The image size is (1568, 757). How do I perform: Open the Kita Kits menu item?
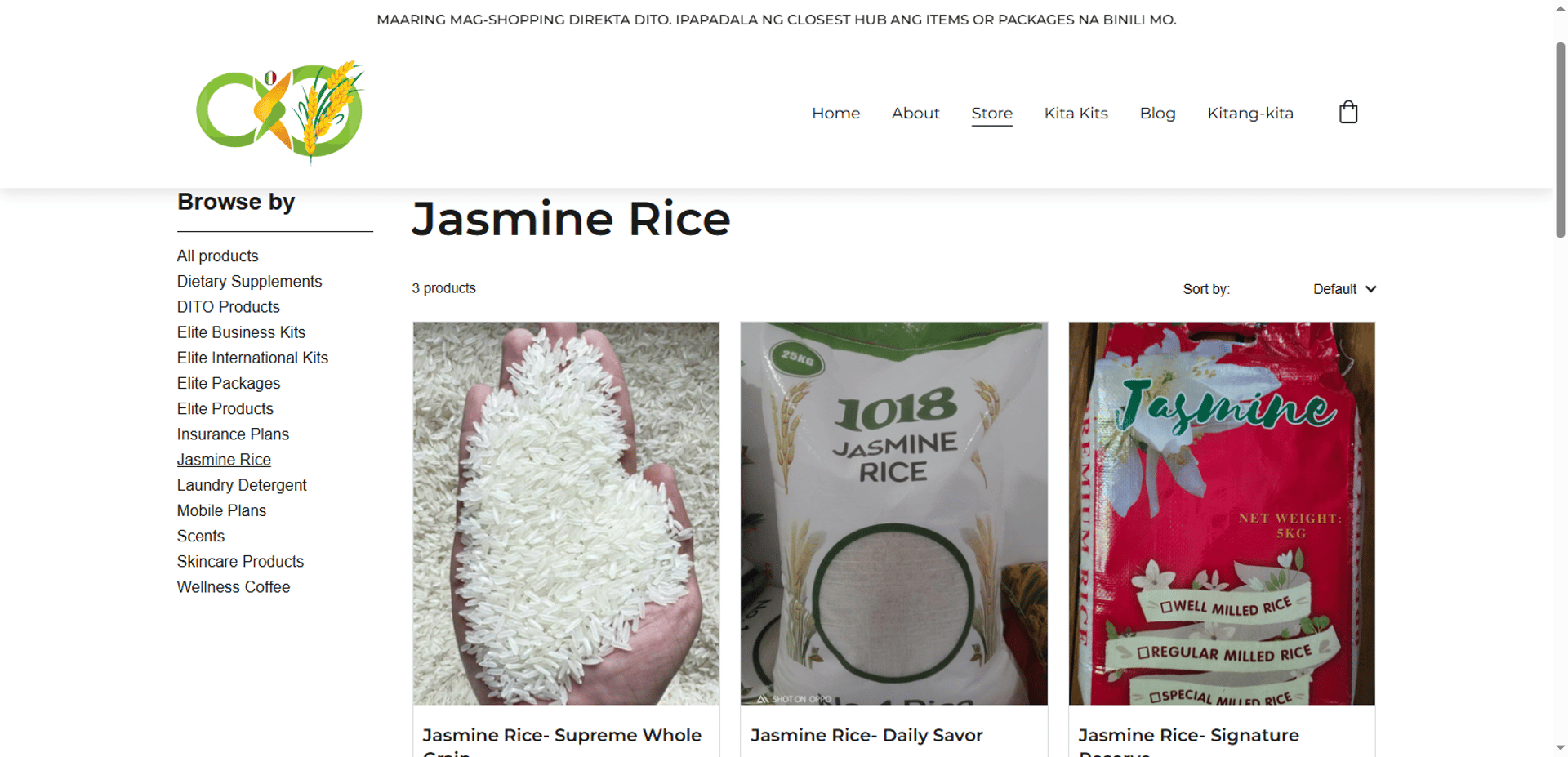tap(1076, 113)
